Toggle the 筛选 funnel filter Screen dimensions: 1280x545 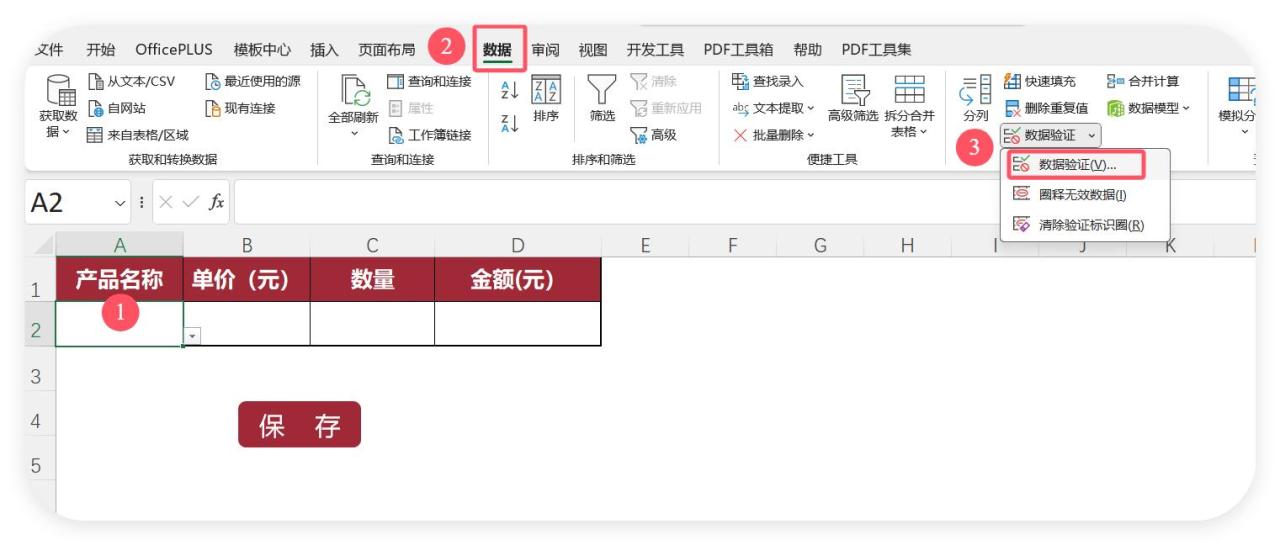pos(602,98)
